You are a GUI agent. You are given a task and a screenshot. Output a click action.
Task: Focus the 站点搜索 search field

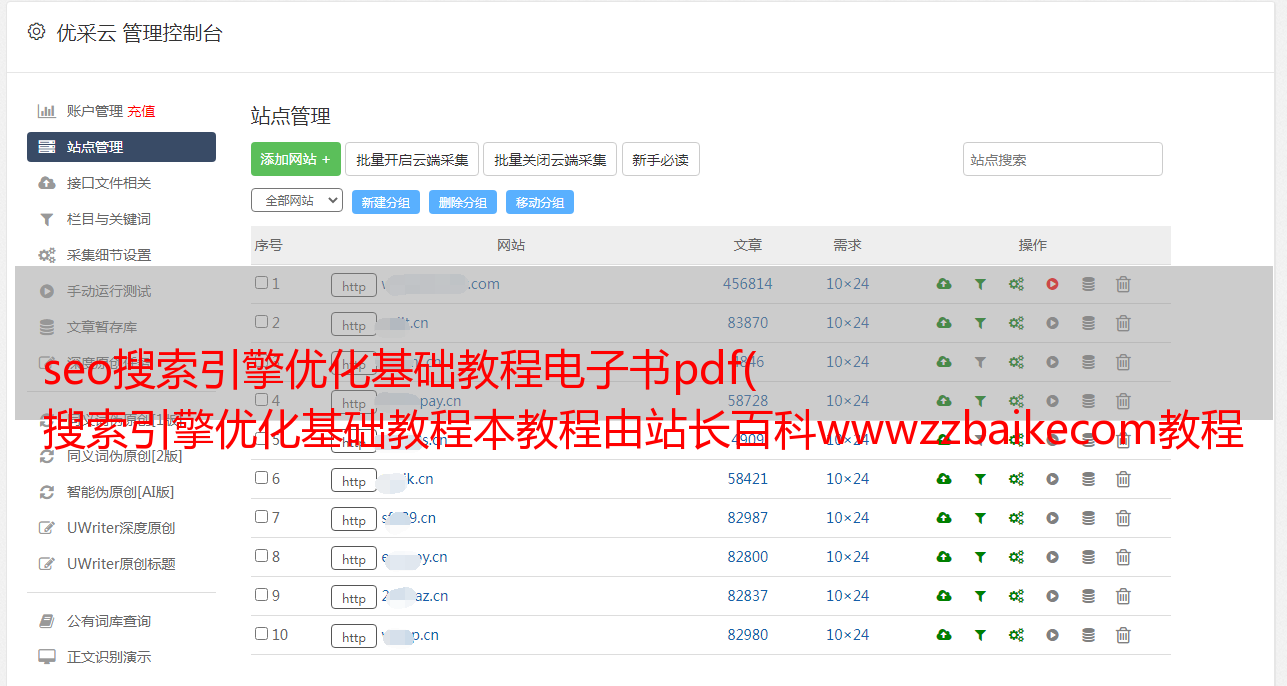click(1063, 159)
